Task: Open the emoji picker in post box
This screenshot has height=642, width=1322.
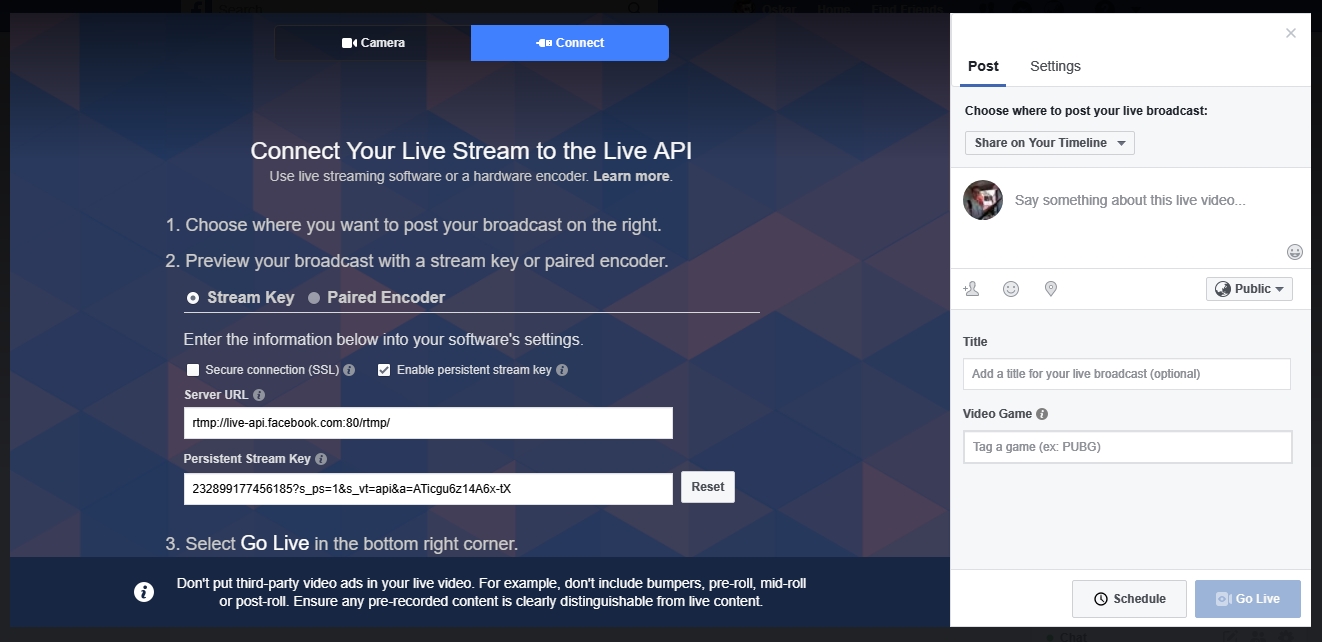Action: (x=1294, y=251)
